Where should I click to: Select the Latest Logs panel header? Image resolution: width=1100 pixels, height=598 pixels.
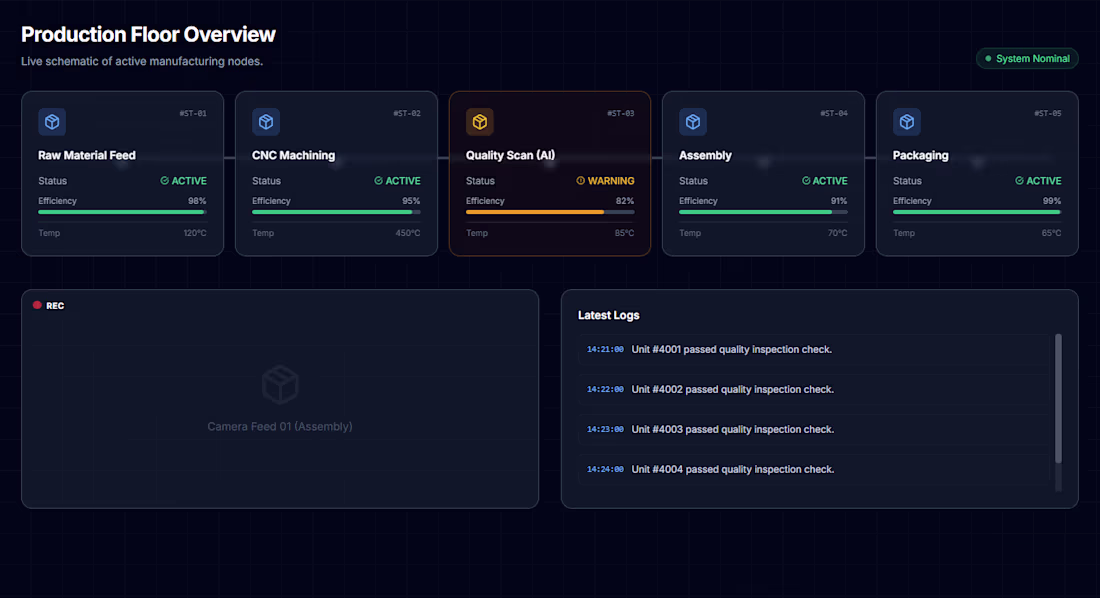point(608,315)
